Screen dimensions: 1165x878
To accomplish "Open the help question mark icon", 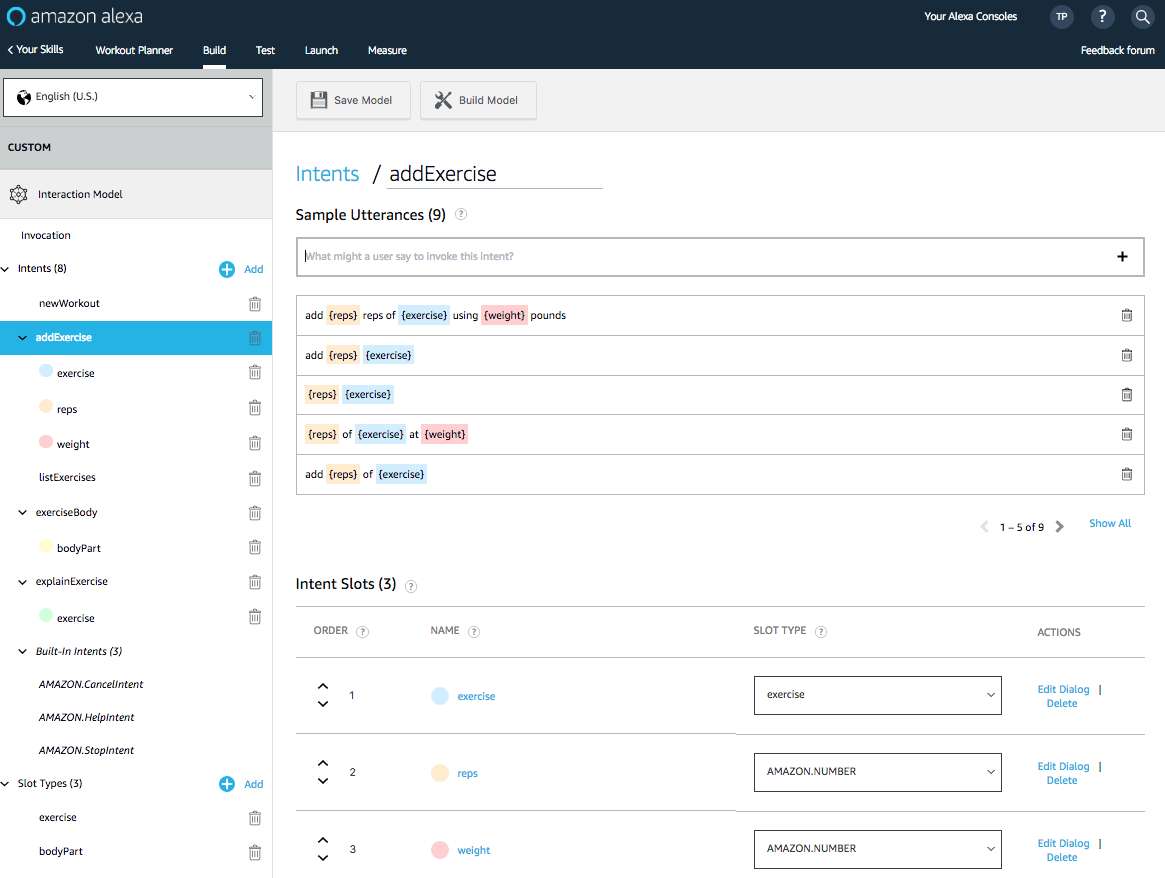I will point(1102,16).
